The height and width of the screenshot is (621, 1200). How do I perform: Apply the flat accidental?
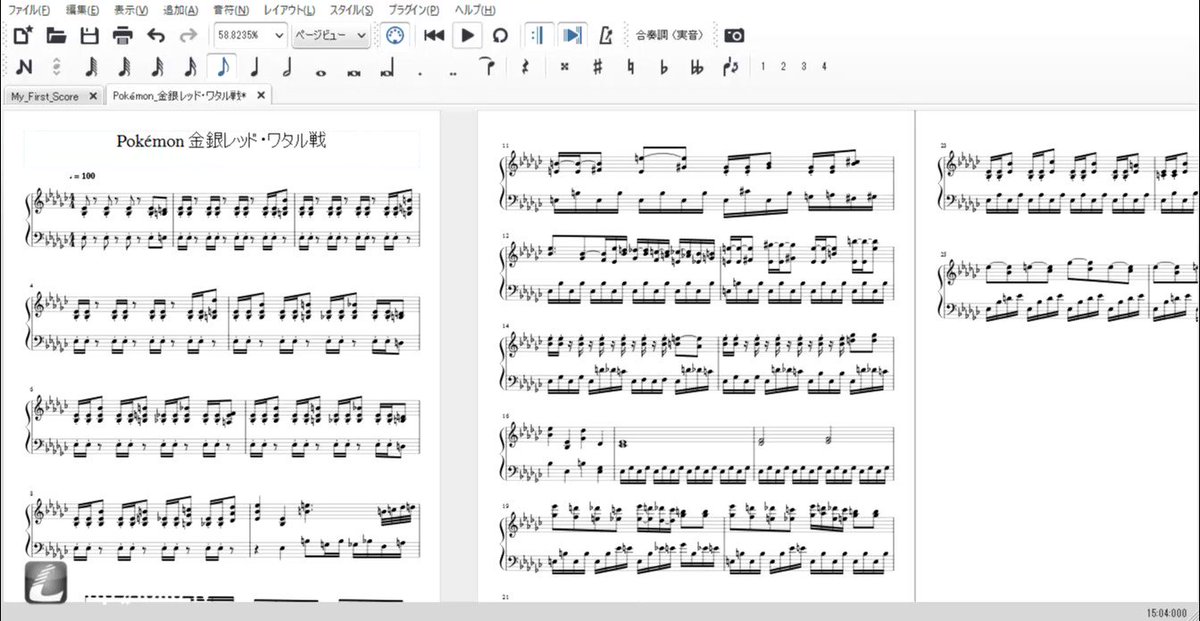663,67
